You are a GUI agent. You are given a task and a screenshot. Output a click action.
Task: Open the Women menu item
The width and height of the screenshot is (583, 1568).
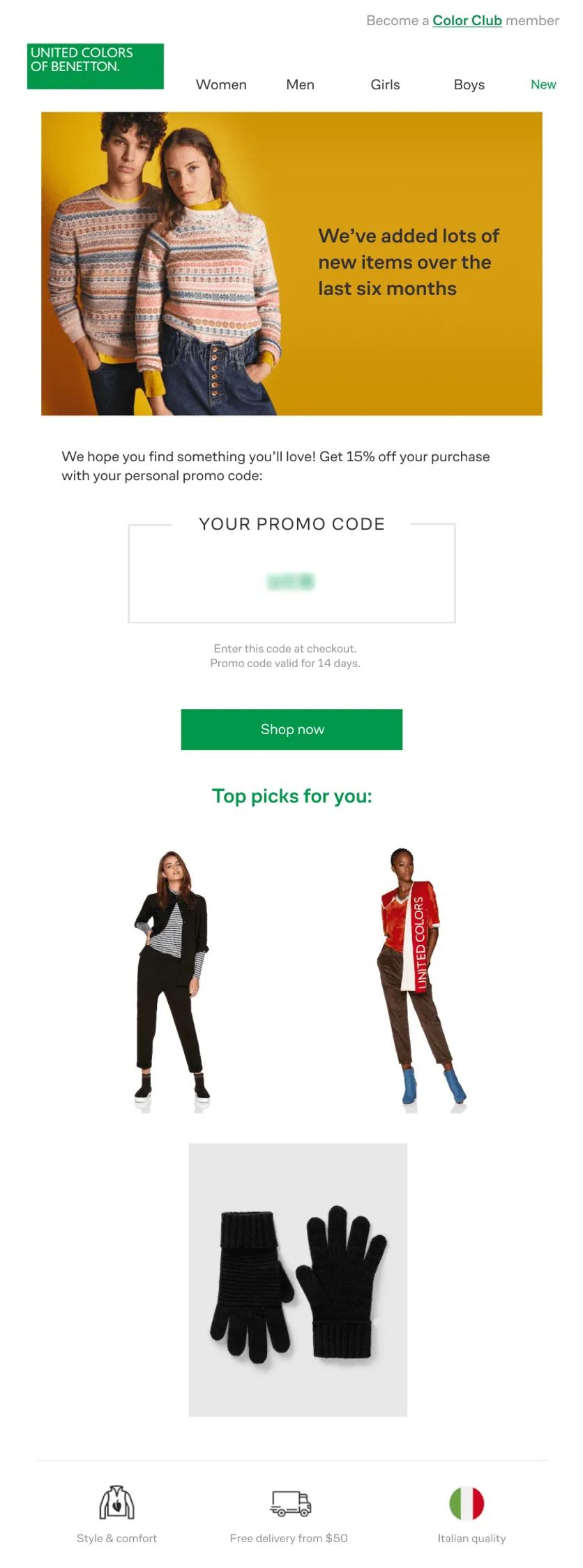pos(221,84)
